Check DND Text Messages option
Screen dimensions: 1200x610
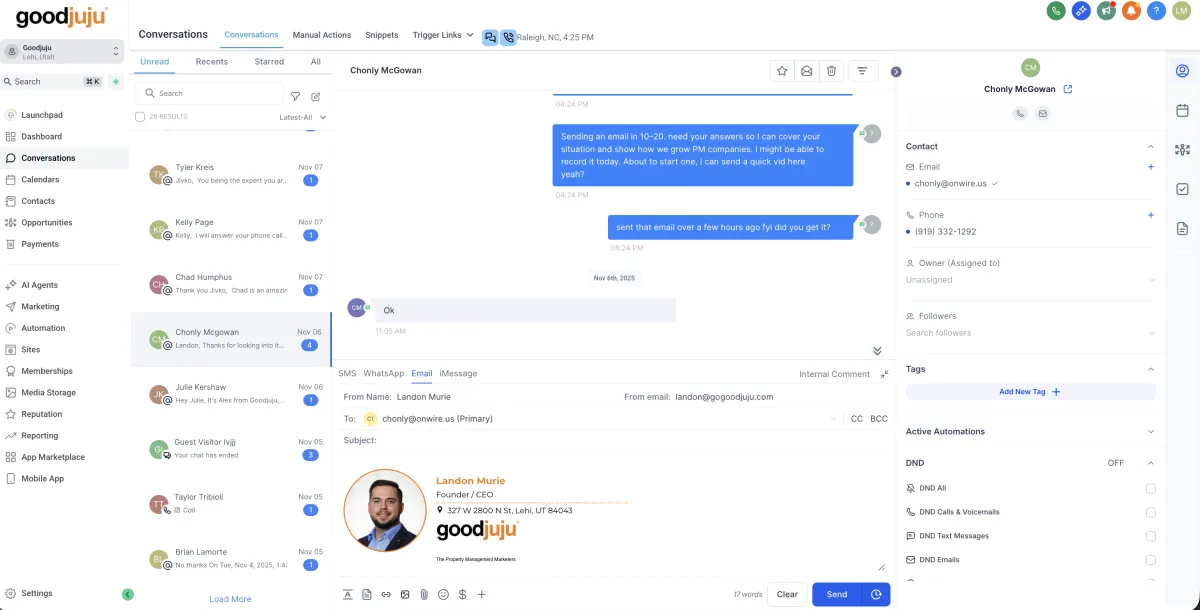pyautogui.click(x=1151, y=536)
